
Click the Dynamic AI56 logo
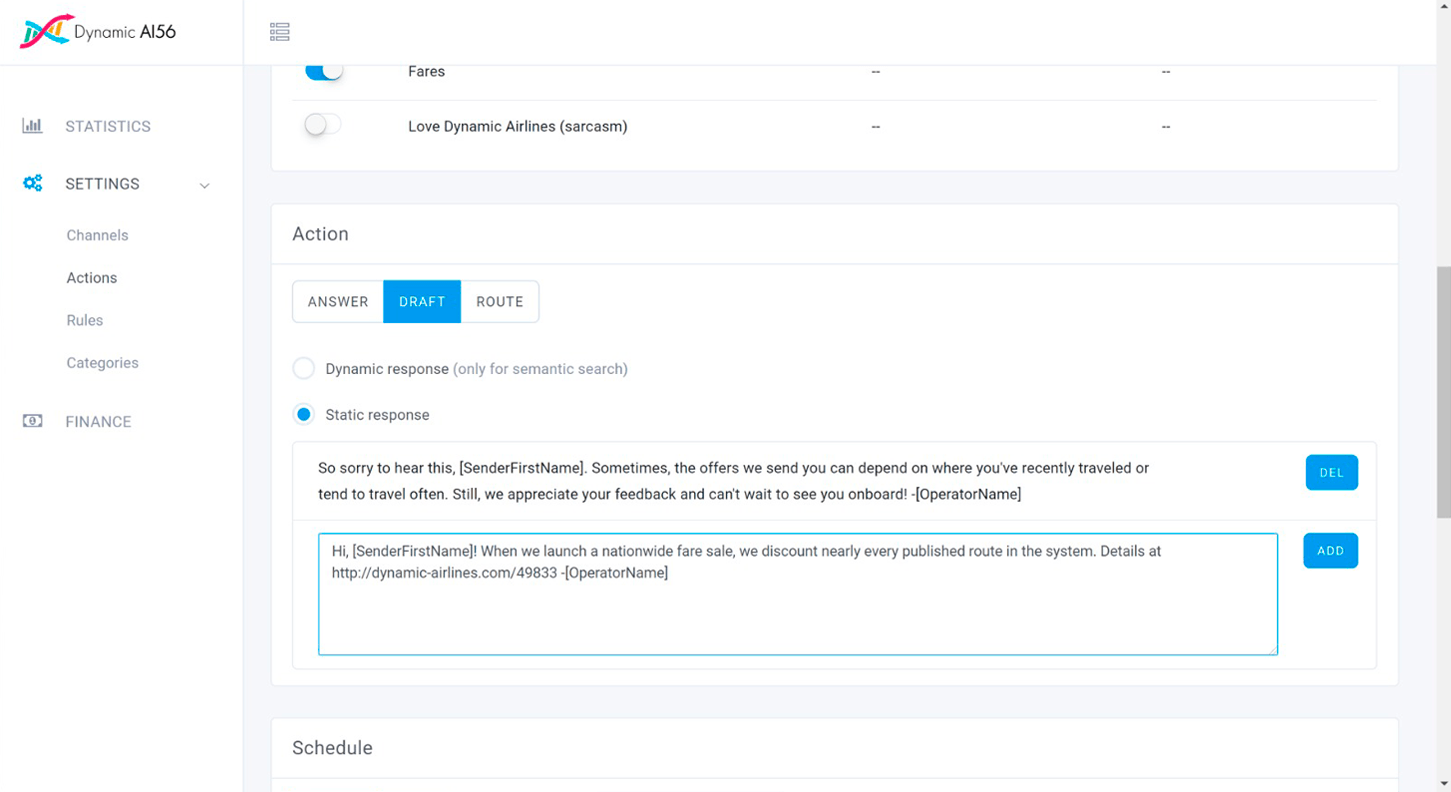click(98, 32)
